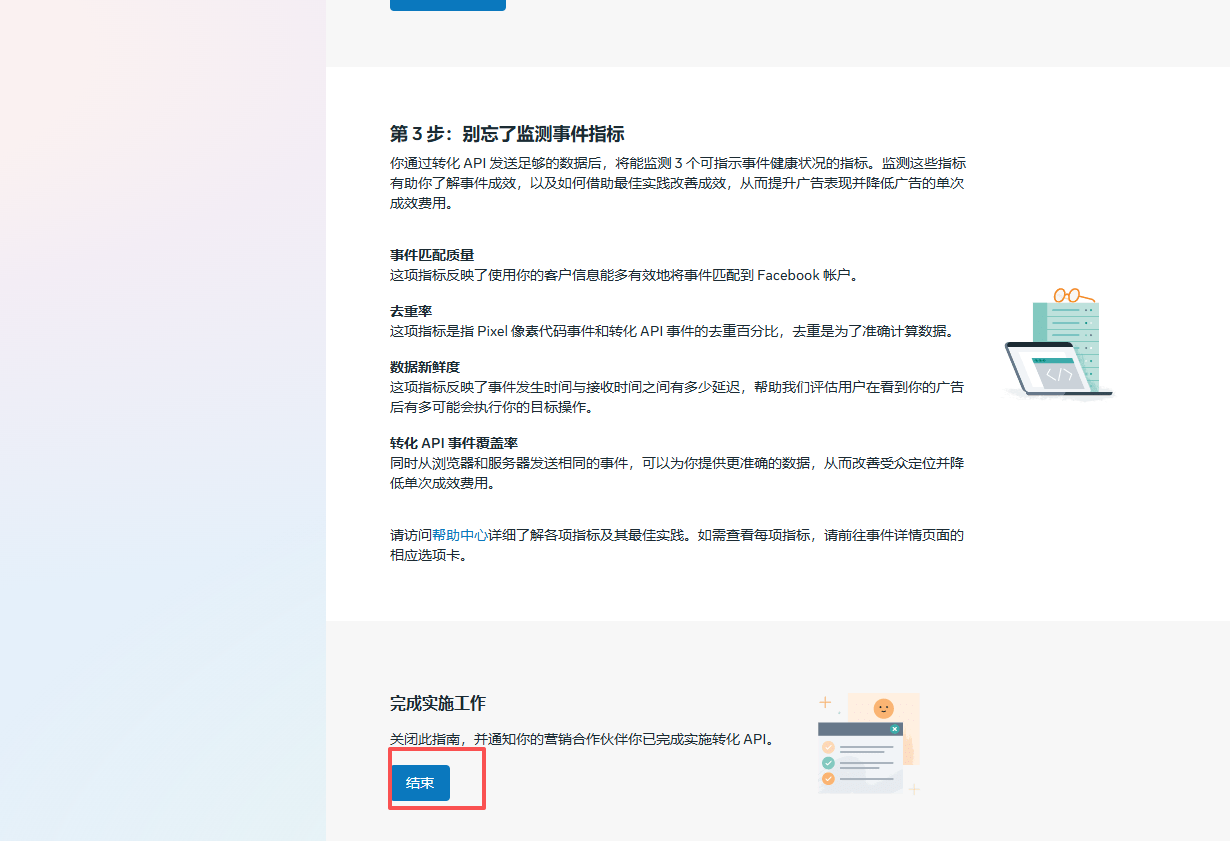Click the 结束 button

point(420,783)
